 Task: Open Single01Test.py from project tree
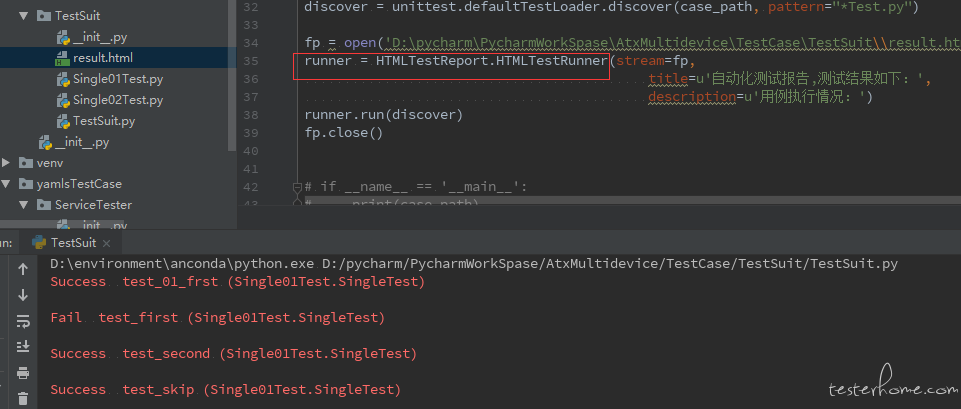coord(118,79)
